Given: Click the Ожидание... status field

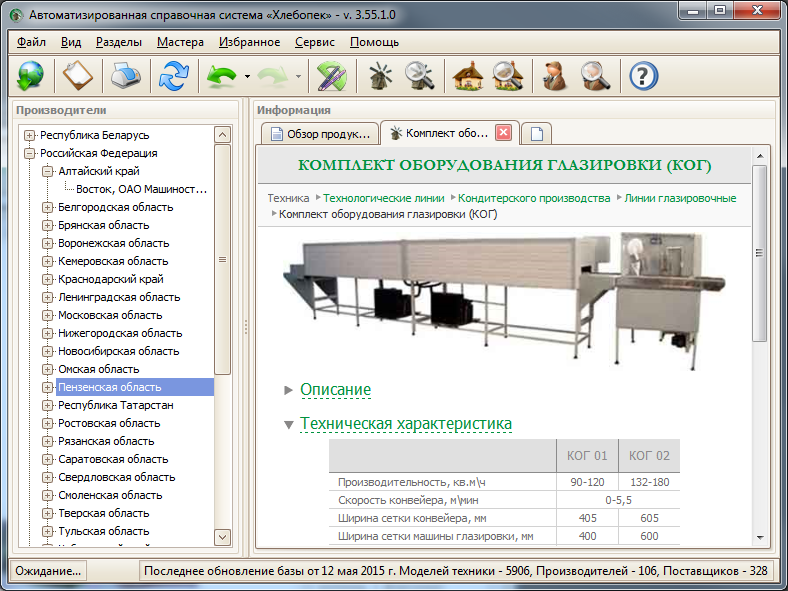Looking at the screenshot, I should (x=48, y=571).
